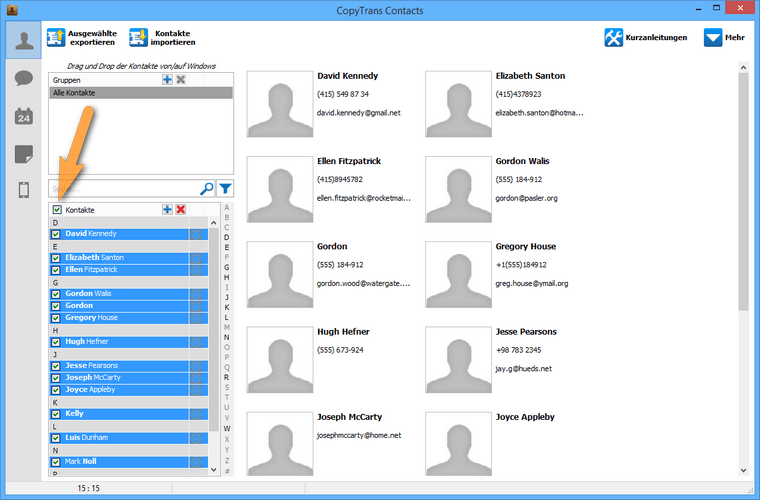Click contact cards scrollbar down arrow

click(x=744, y=470)
